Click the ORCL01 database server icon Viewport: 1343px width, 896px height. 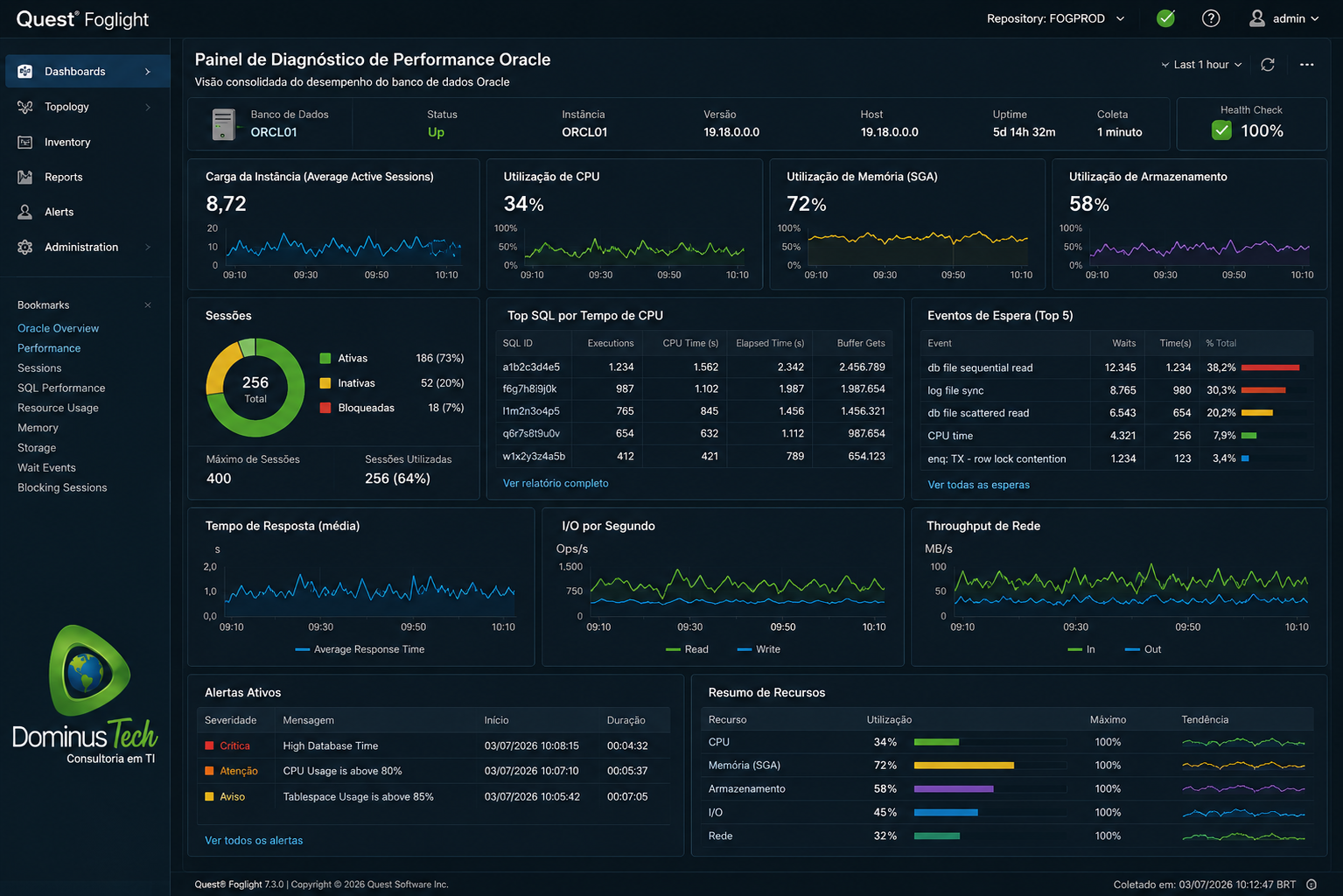click(x=224, y=124)
